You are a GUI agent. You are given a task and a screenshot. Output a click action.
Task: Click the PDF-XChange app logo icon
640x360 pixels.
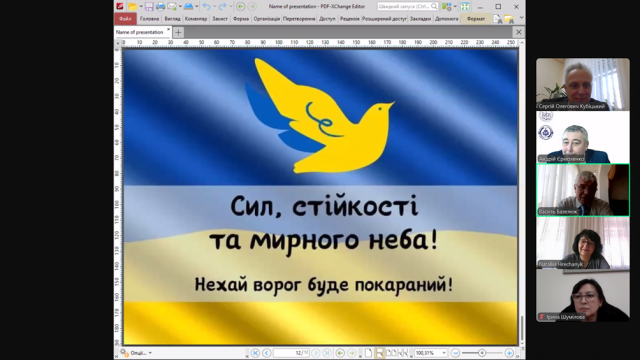[x=120, y=7]
